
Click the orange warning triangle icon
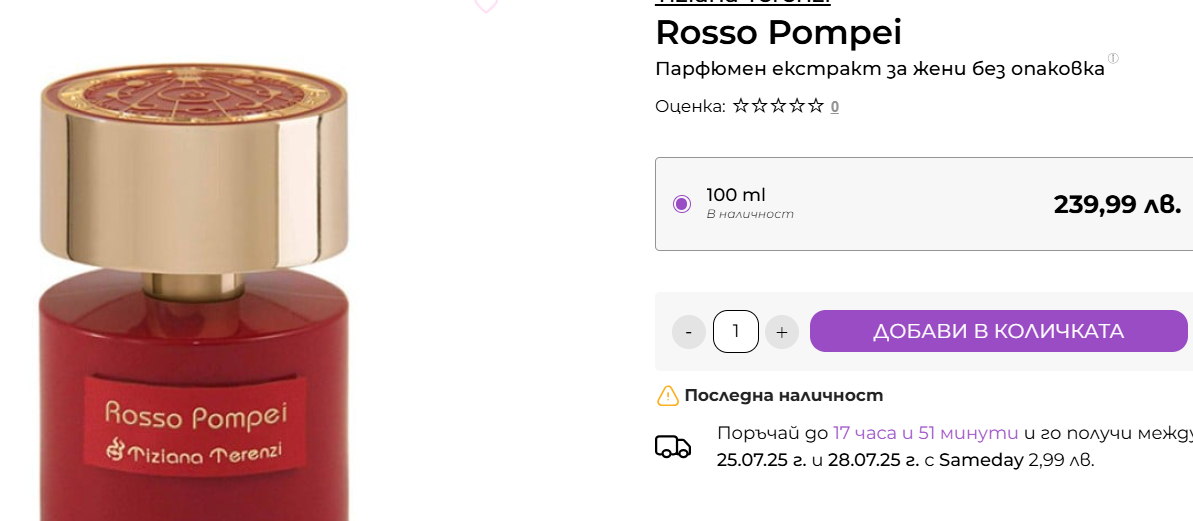coord(668,396)
